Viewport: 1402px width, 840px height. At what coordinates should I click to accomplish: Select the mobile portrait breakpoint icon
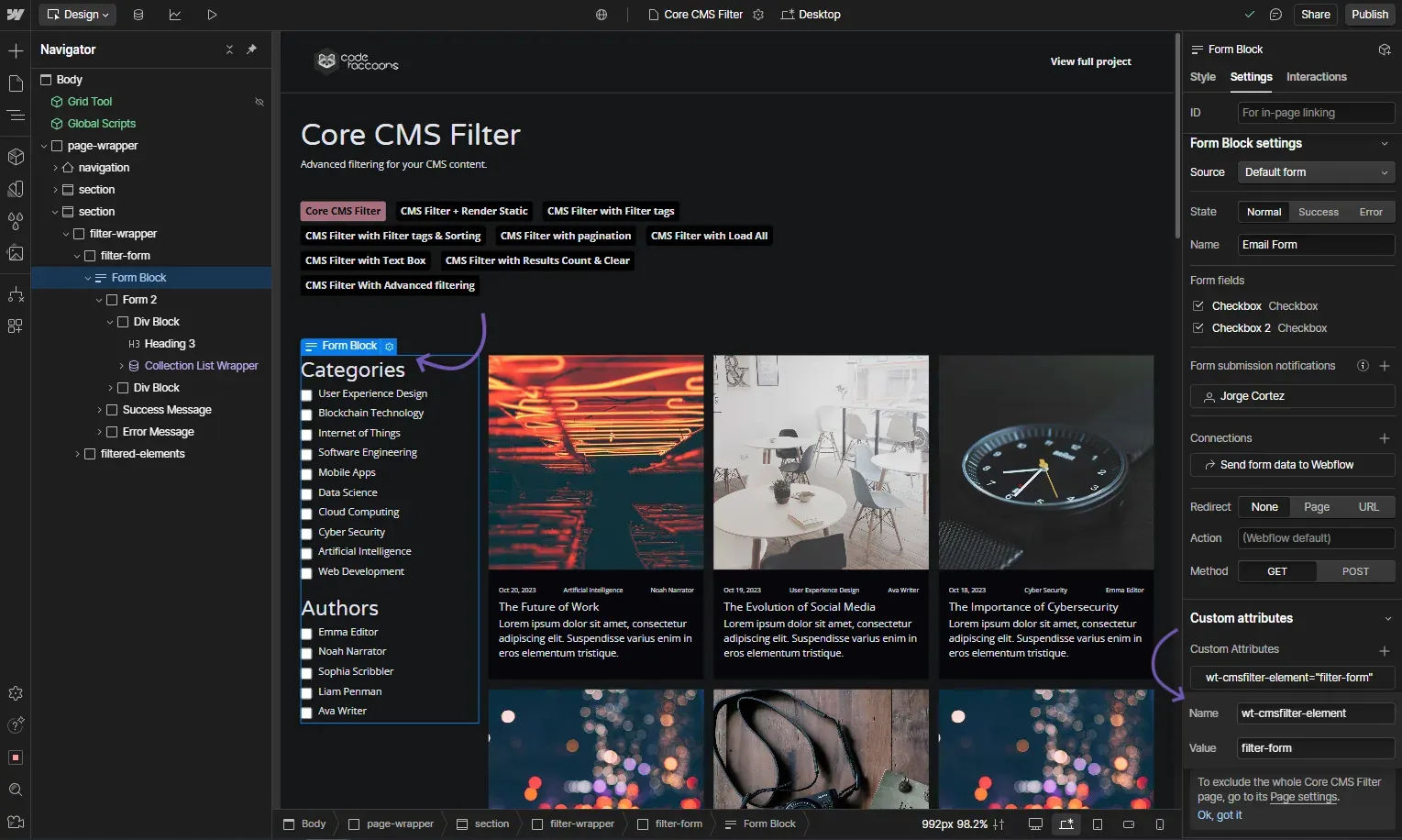1160,824
